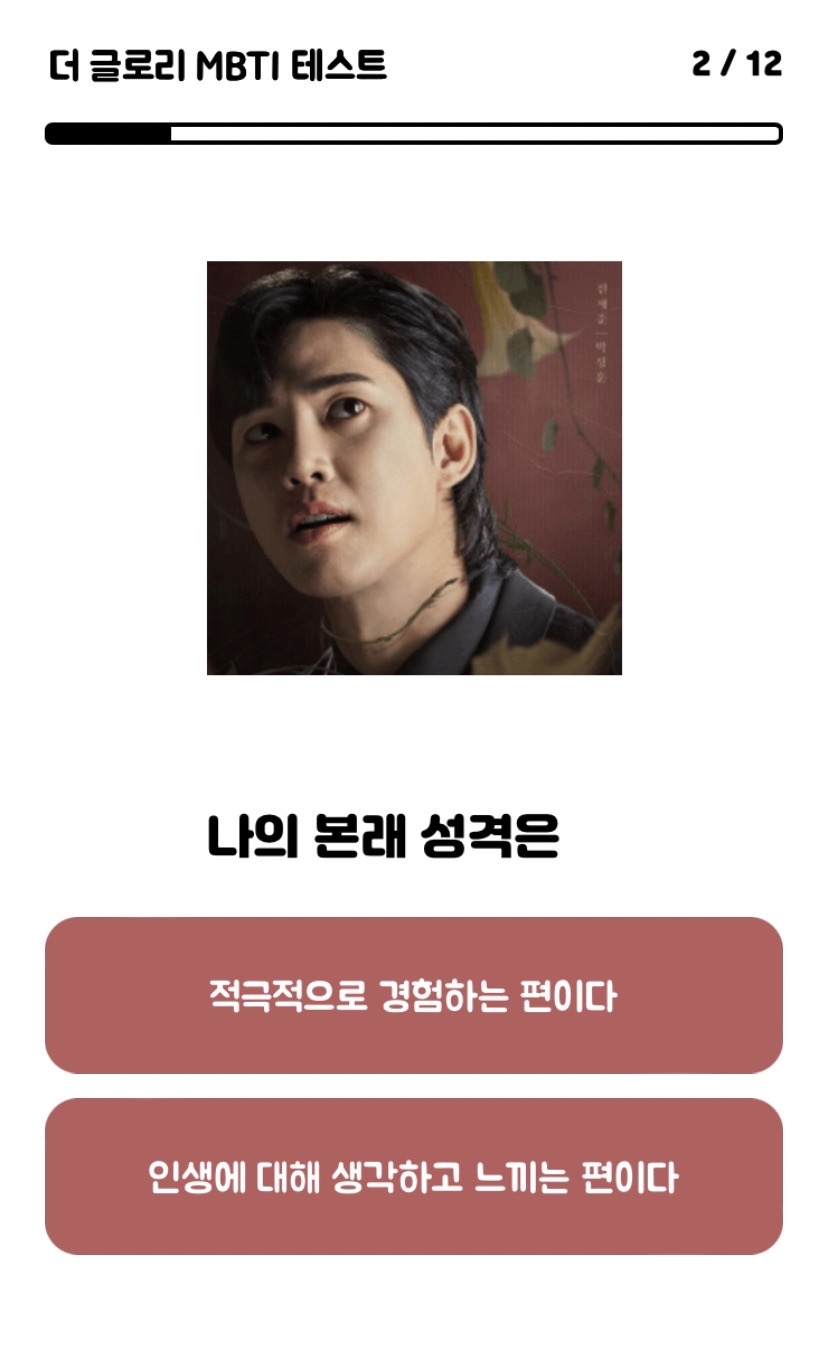Viewport: 828px width, 1349px height.
Task: Choose the answer 인생에 대해 생각하고 느끼는 편이다
Action: [x=413, y=1176]
